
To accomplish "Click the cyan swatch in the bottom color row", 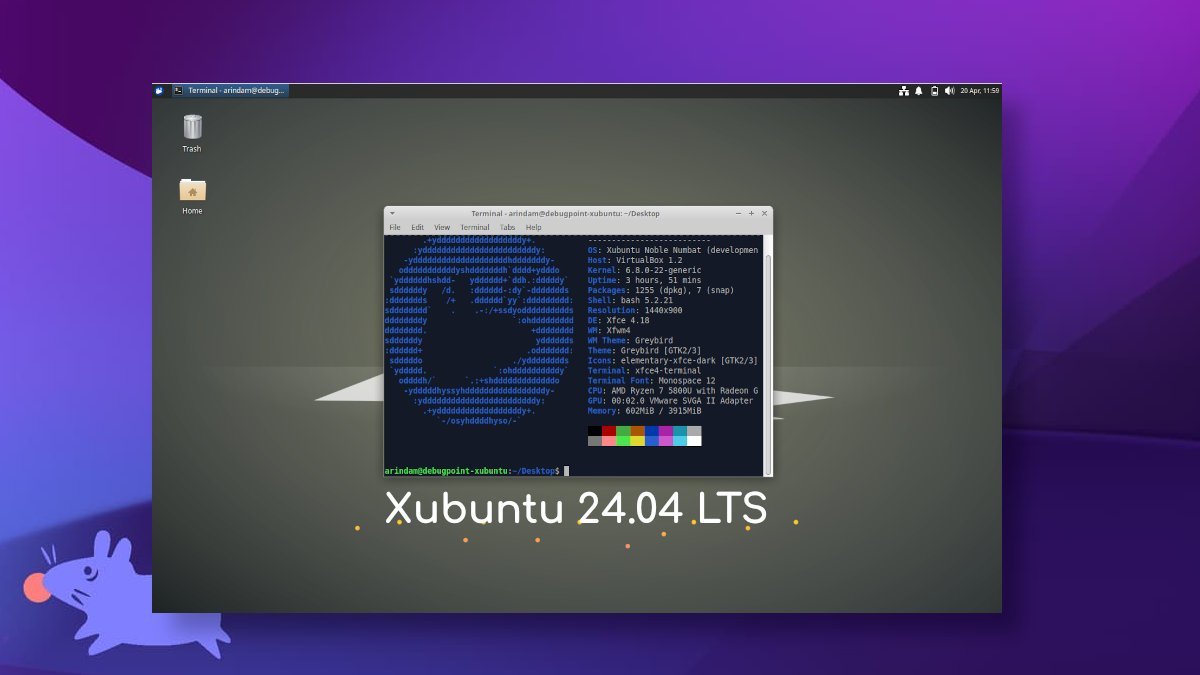I will (x=680, y=441).
